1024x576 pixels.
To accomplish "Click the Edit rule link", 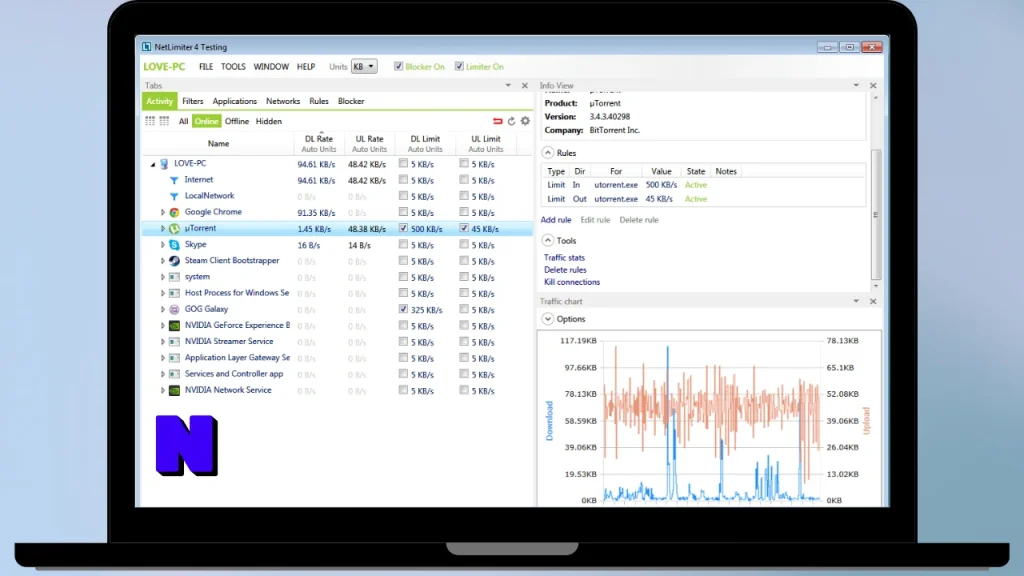I will 595,220.
